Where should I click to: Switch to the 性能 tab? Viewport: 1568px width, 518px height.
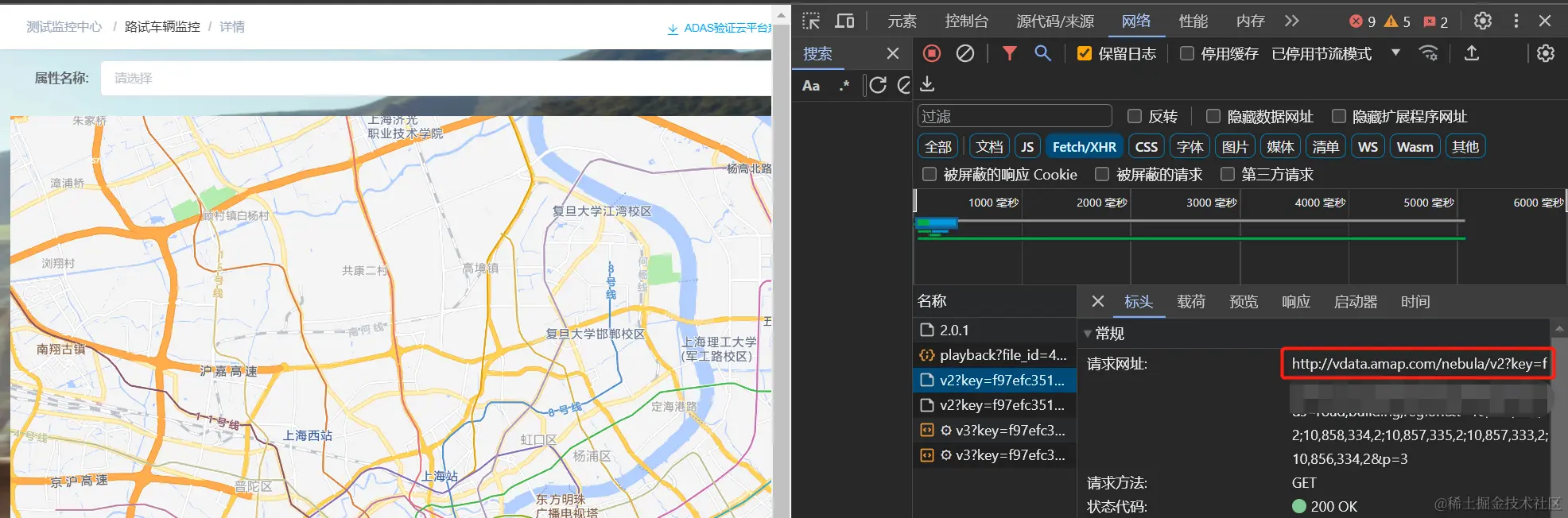(1193, 21)
